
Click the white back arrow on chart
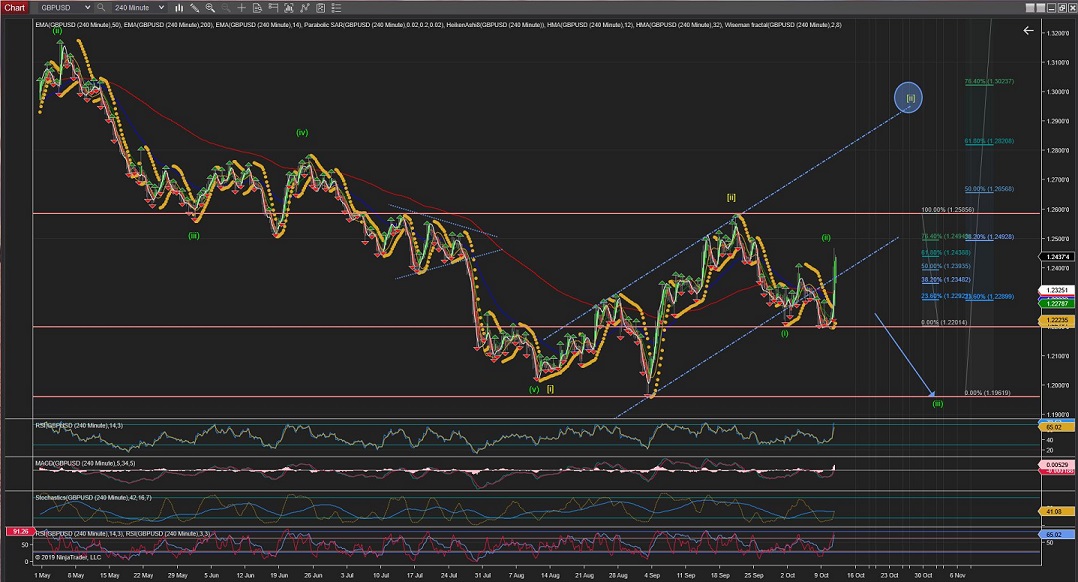point(1028,31)
